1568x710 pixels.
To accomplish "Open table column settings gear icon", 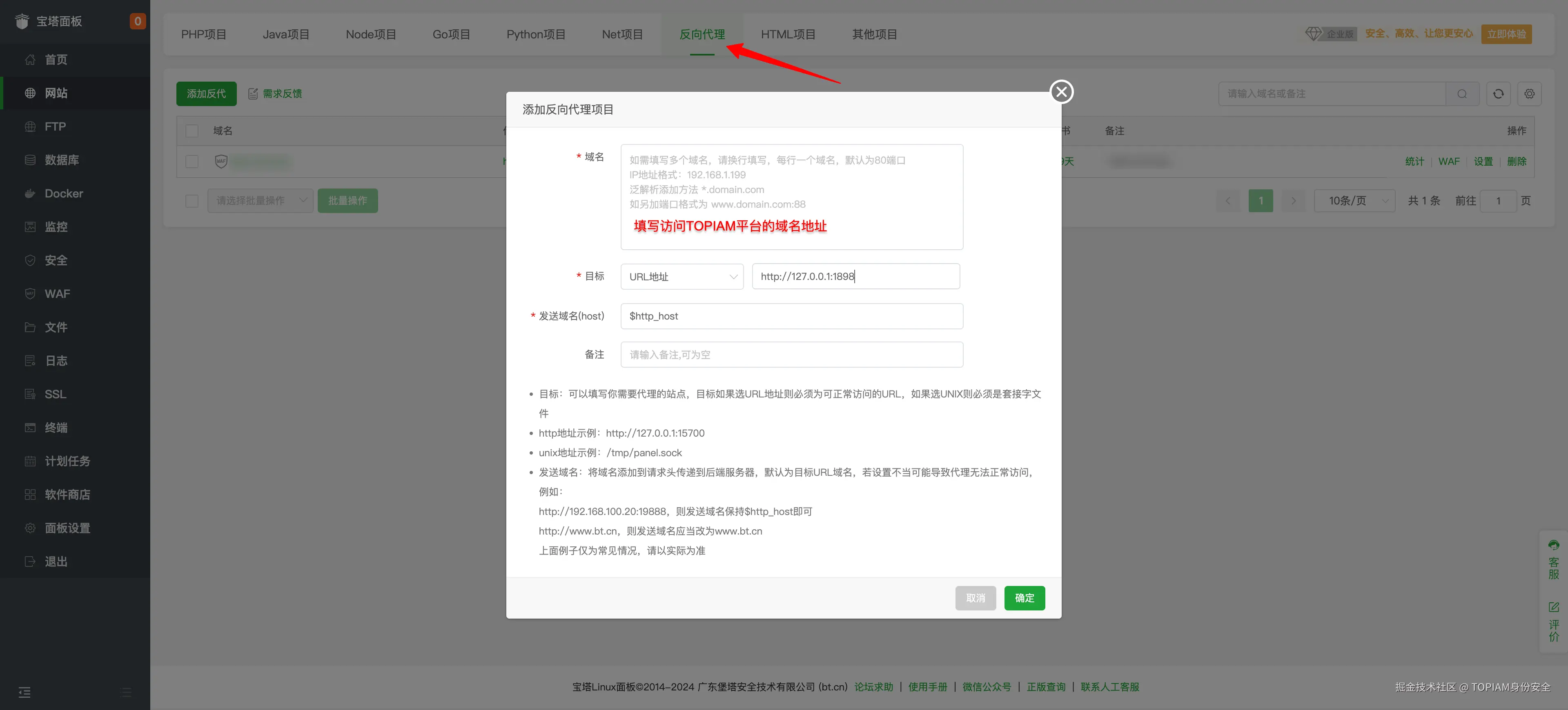I will click(1529, 94).
